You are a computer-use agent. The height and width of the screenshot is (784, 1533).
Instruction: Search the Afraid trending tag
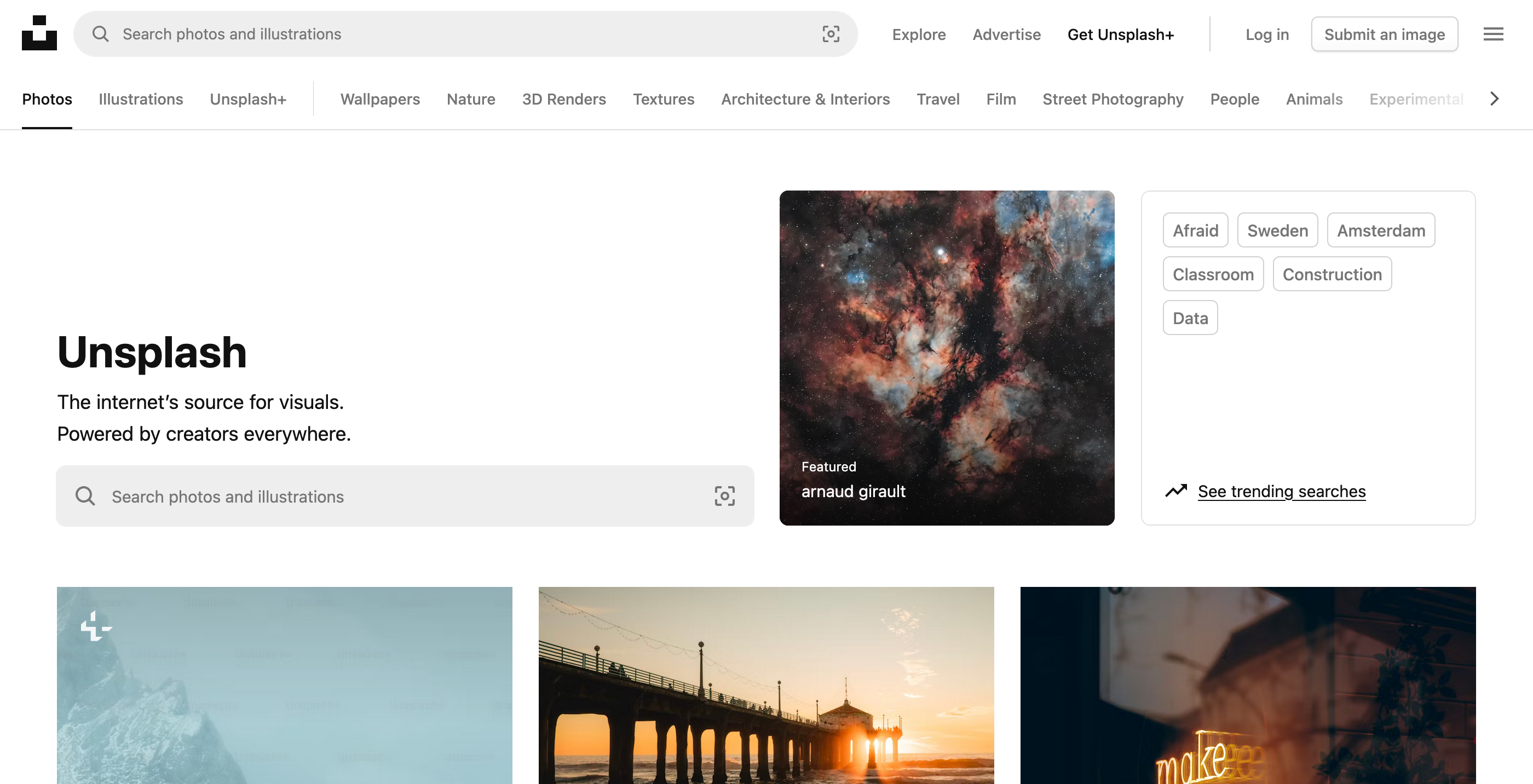(x=1196, y=230)
